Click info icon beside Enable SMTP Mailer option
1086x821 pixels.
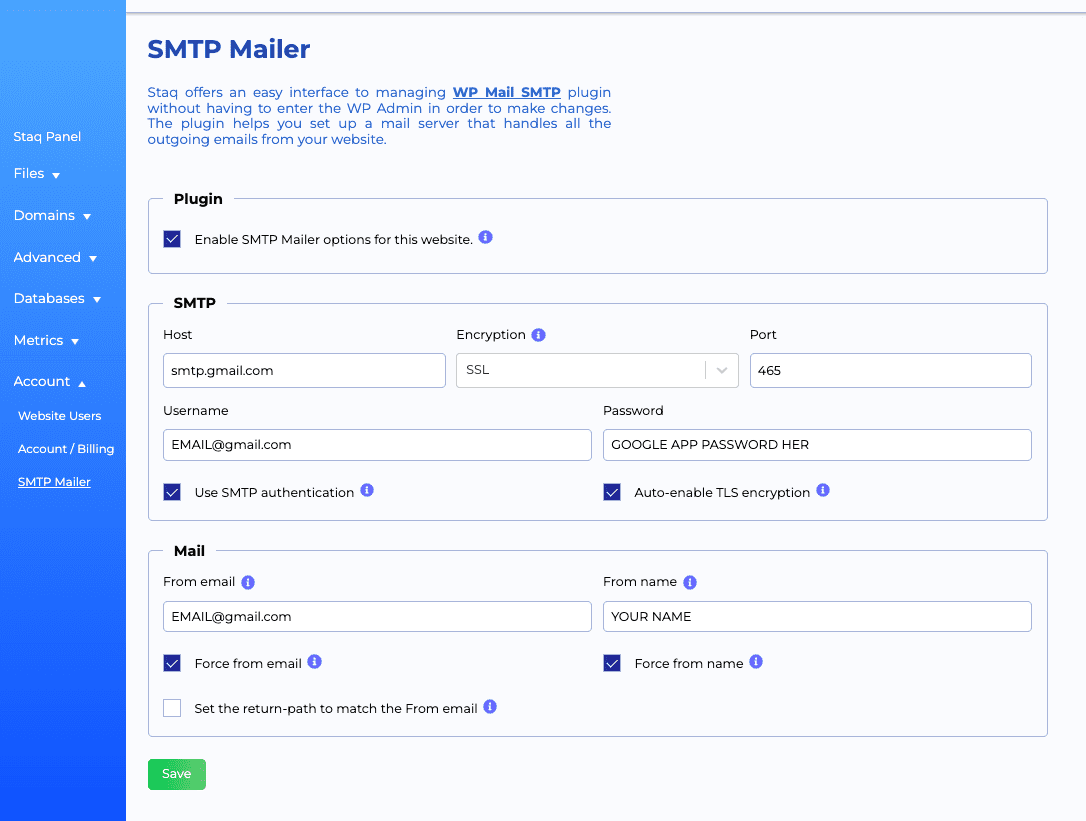[x=486, y=238]
